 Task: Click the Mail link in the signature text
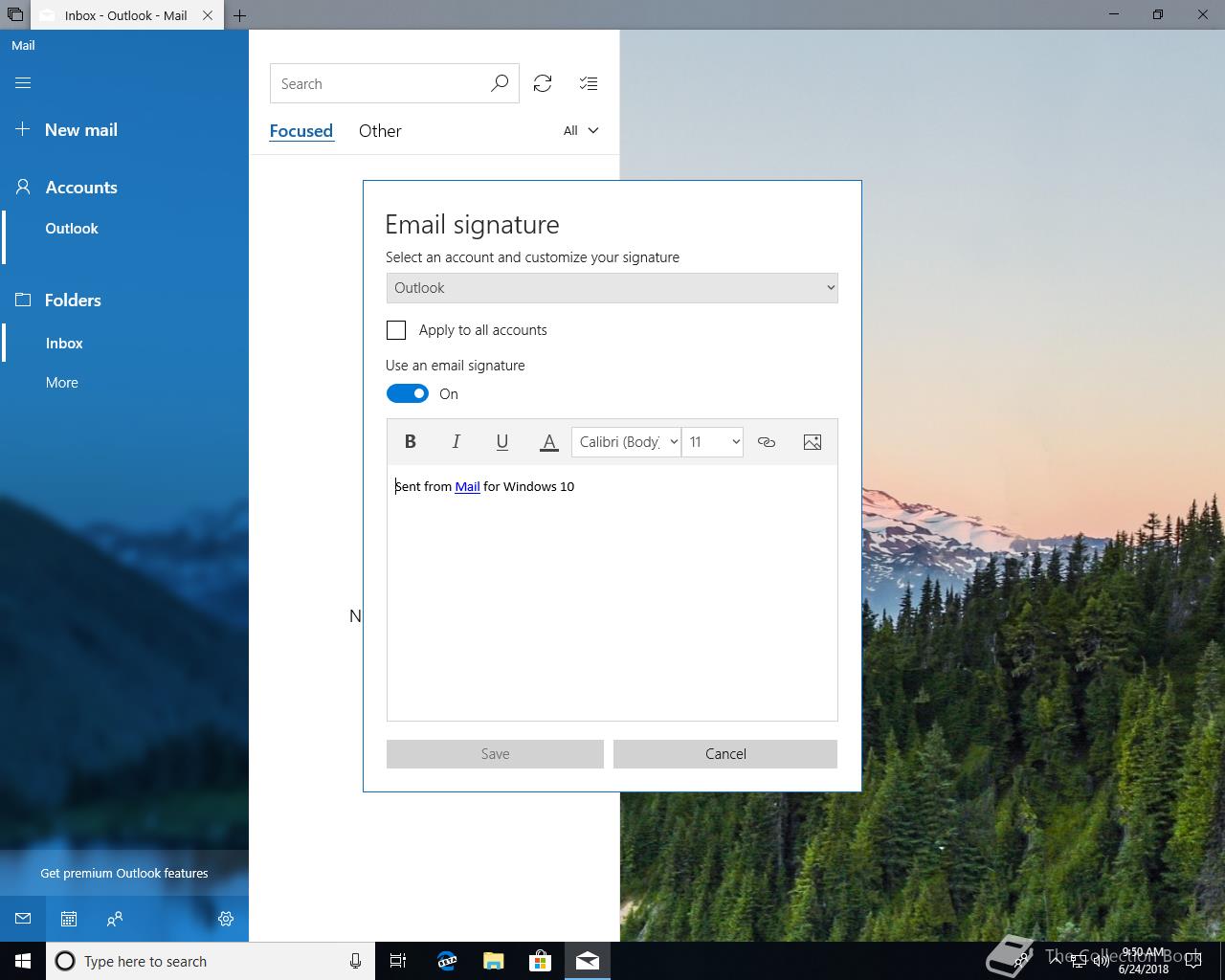[x=467, y=486]
